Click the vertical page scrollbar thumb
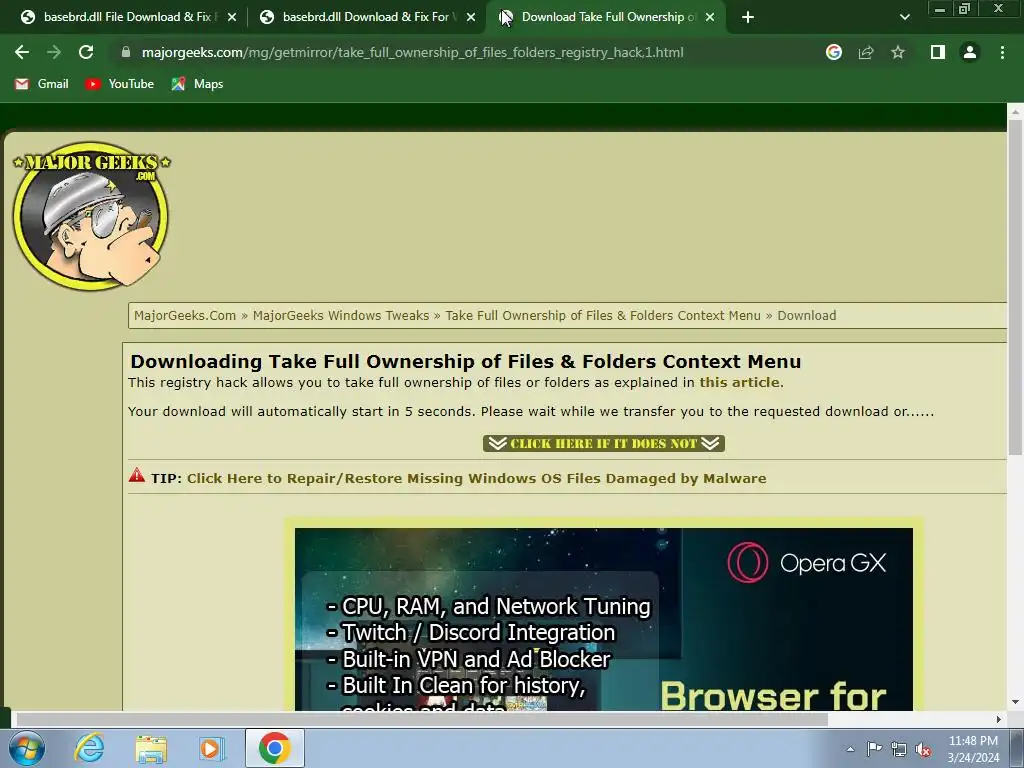Image resolution: width=1024 pixels, height=768 pixels. [x=1015, y=287]
